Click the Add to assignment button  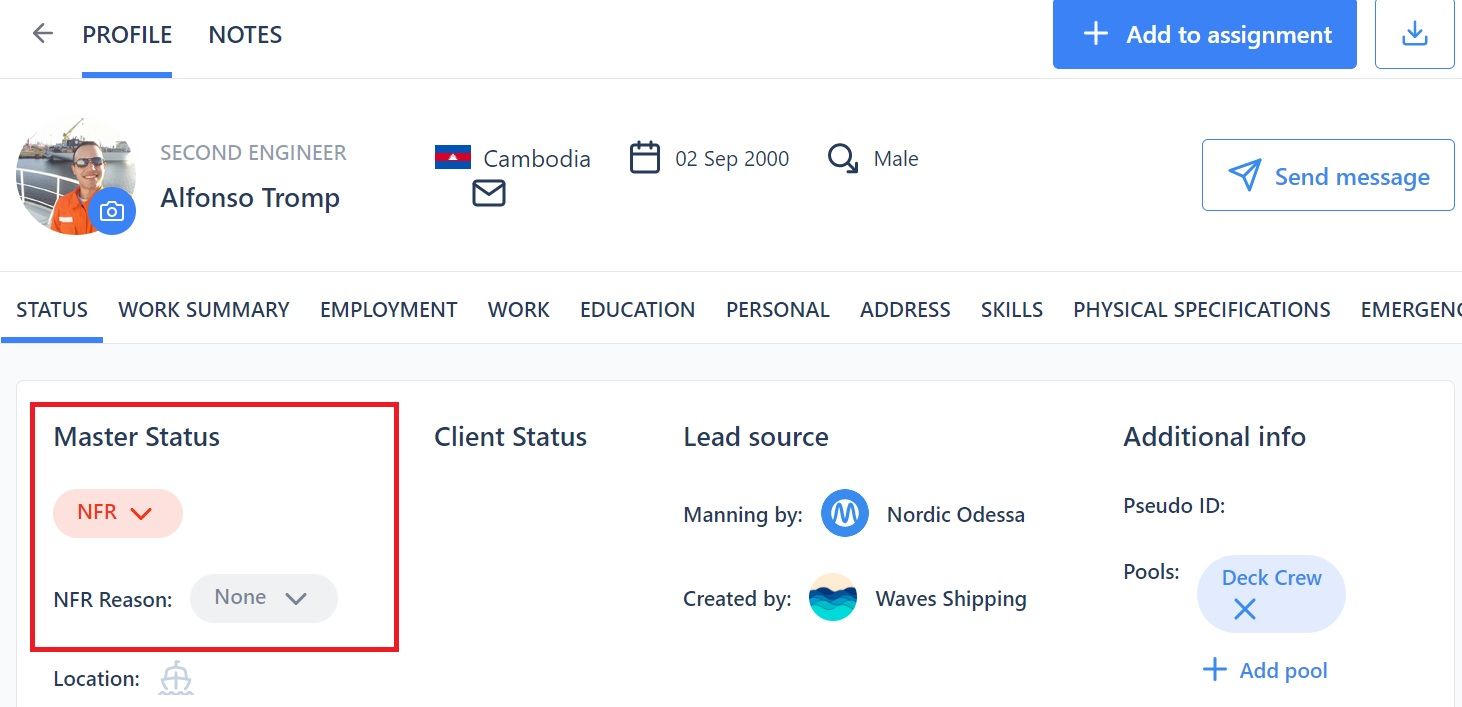pyautogui.click(x=1204, y=34)
